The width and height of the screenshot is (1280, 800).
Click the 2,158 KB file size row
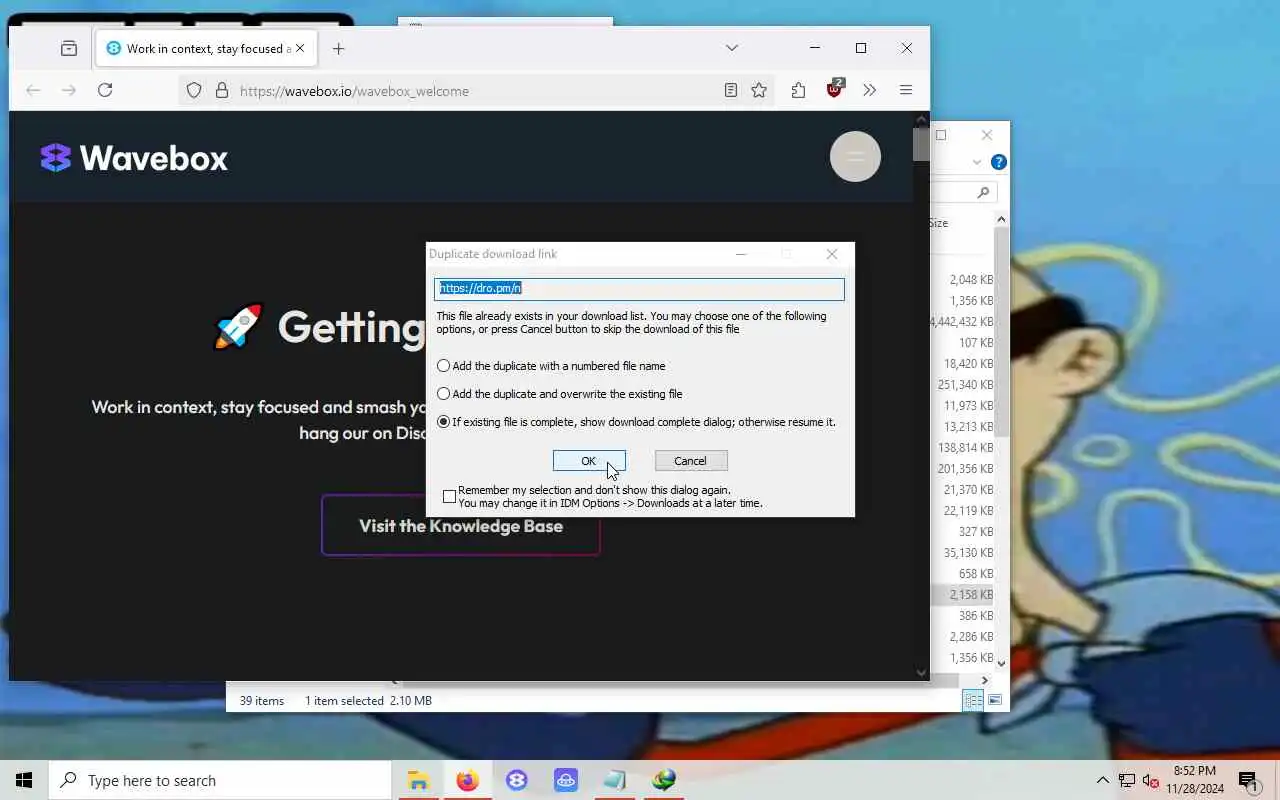point(970,595)
